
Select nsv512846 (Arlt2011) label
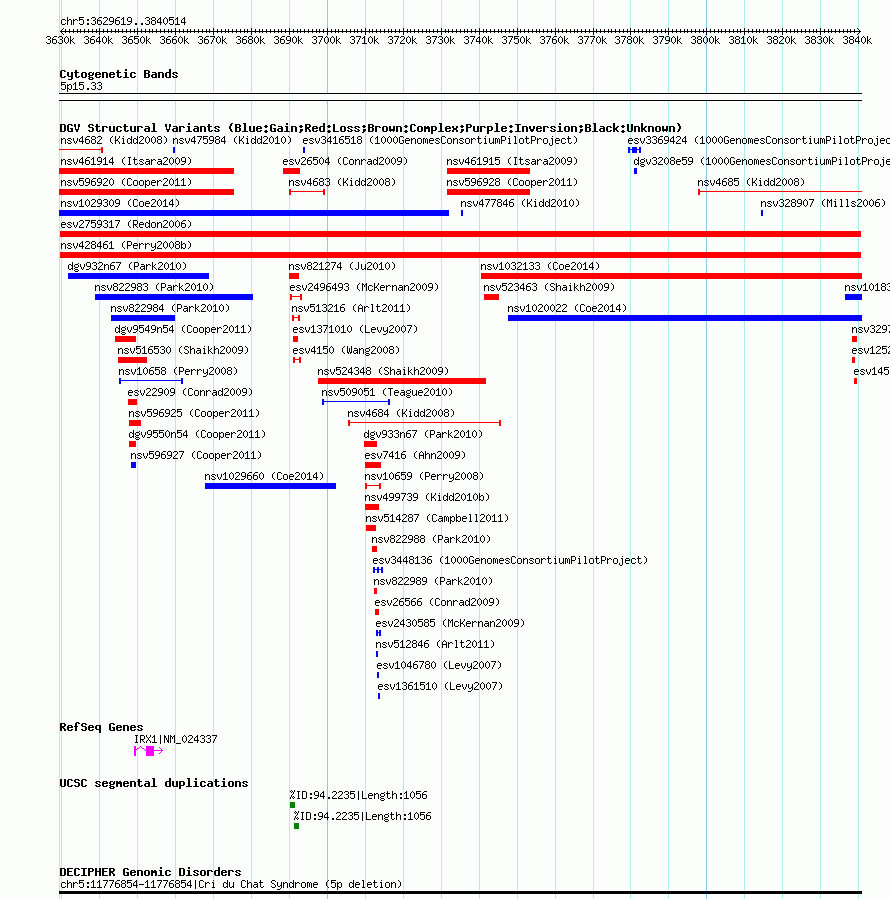point(435,645)
